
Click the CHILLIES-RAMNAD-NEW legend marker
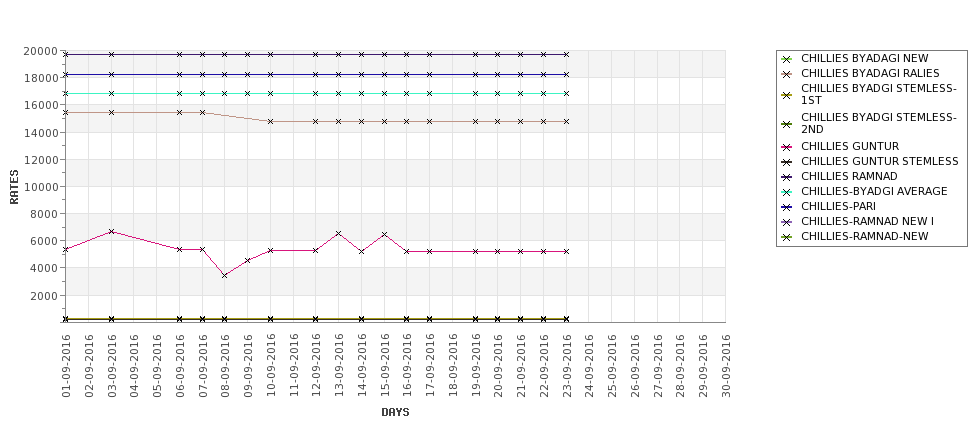(x=787, y=237)
